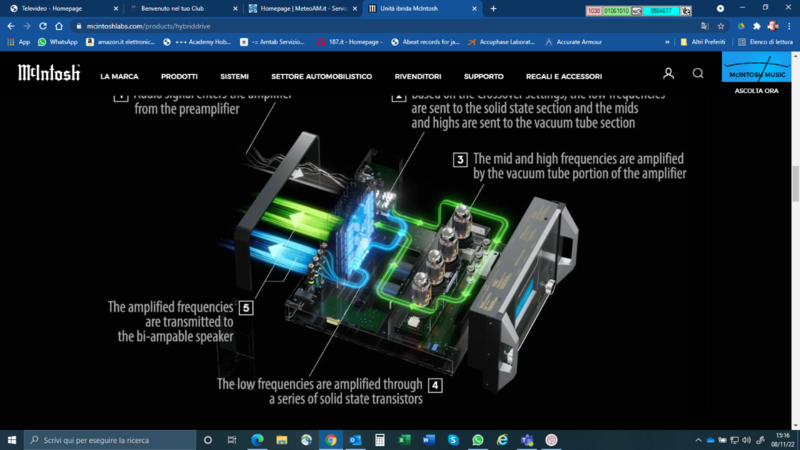Expand the LA MARCA navigation menu
This screenshot has height=450, width=800.
point(119,76)
